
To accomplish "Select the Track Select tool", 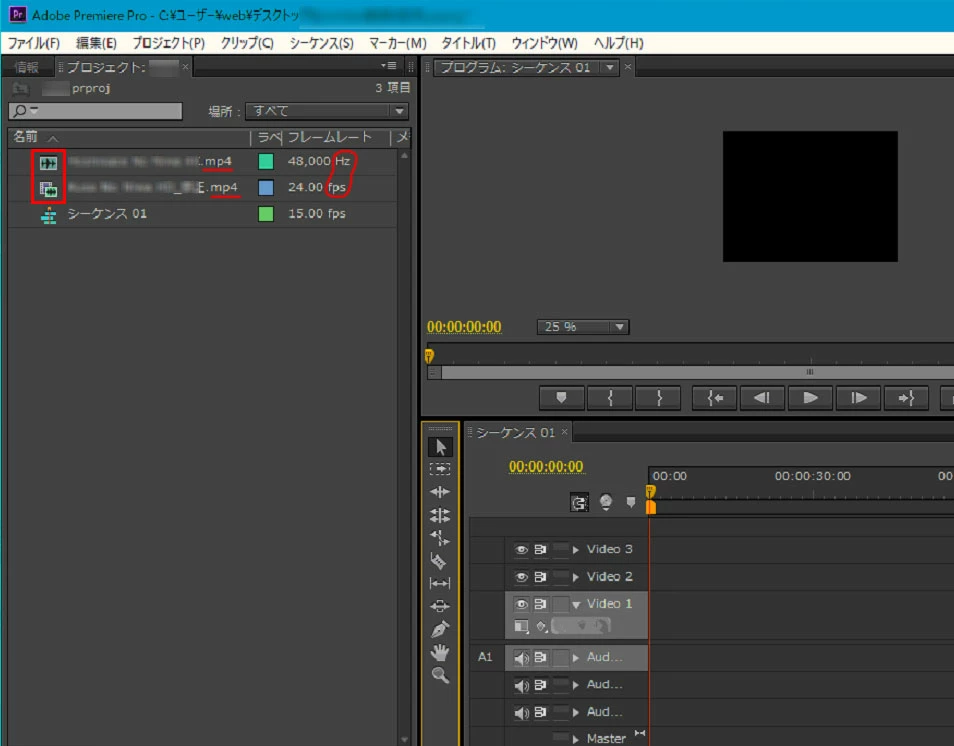I will click(x=440, y=469).
